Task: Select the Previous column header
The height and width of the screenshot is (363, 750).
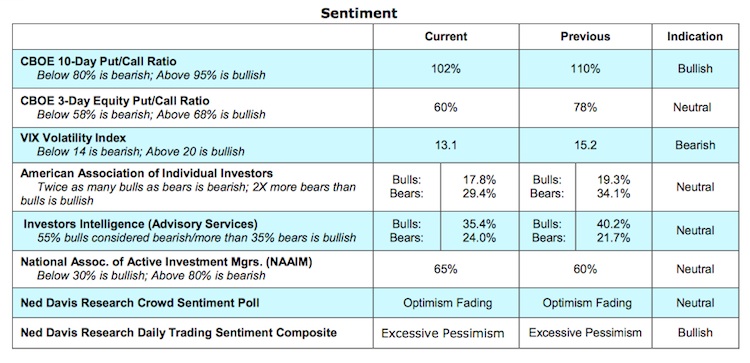Action: [x=585, y=37]
